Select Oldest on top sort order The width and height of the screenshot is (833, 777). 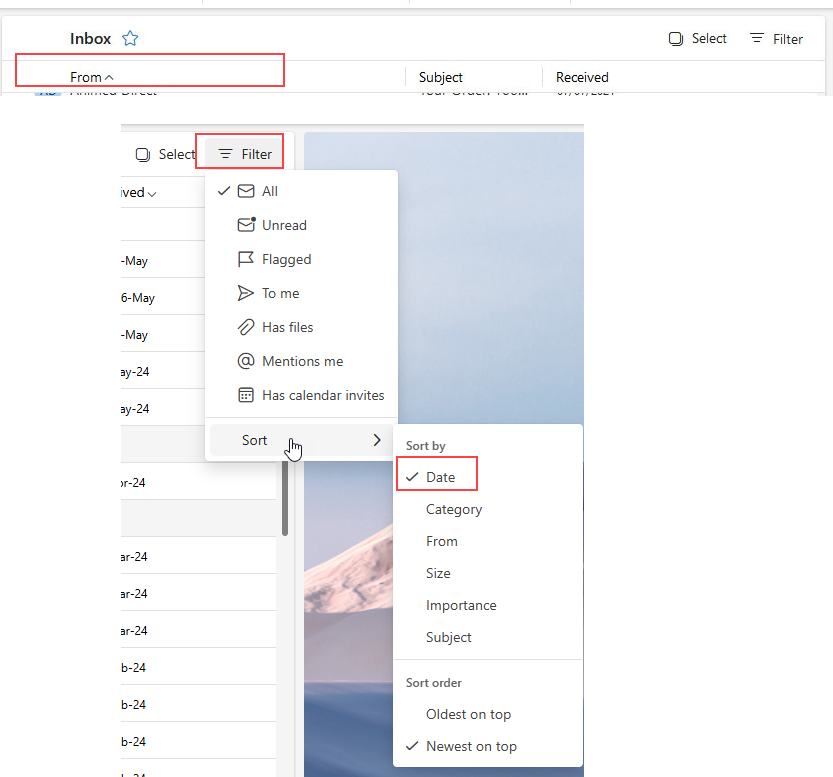click(x=488, y=714)
